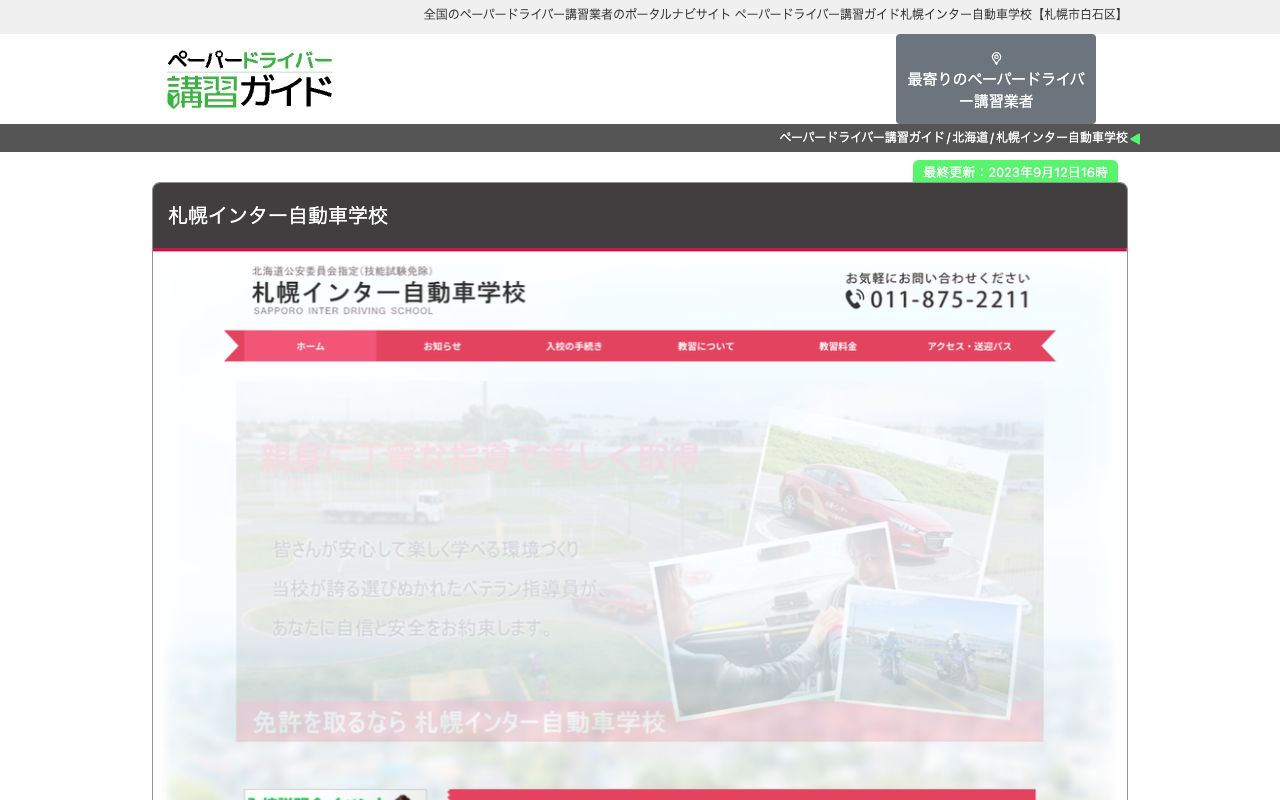The image size is (1280, 800).
Task: Open the お知らせ tab
Action: coord(440,346)
